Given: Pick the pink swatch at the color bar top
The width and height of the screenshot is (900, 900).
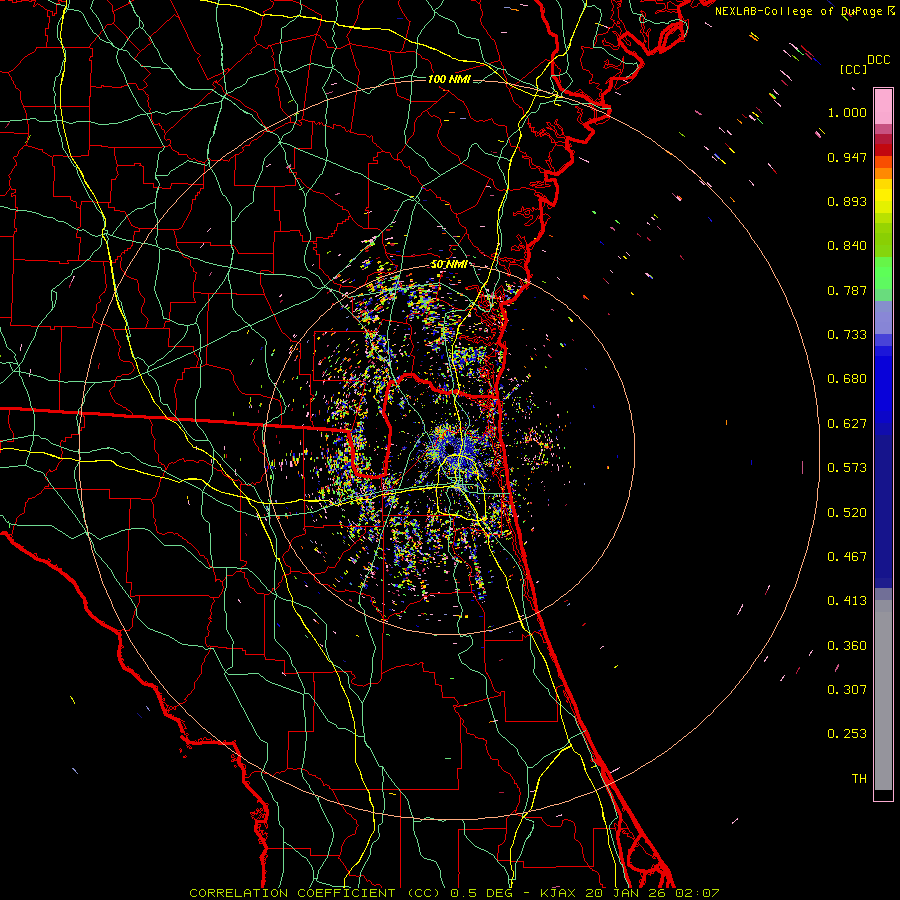Looking at the screenshot, I should (x=883, y=107).
